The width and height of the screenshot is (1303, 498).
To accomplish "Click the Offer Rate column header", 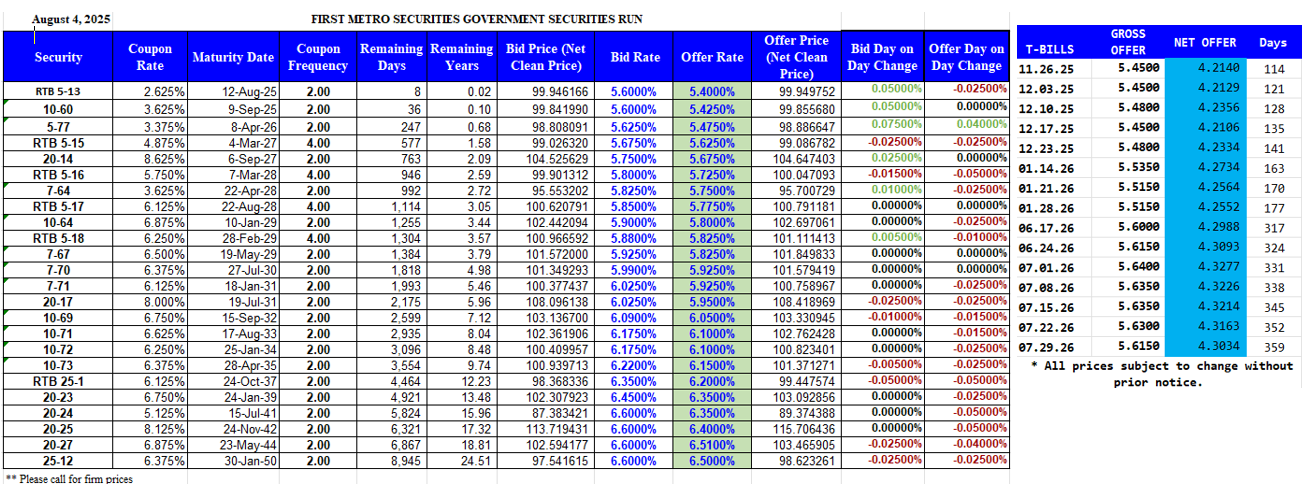I will pos(712,57).
